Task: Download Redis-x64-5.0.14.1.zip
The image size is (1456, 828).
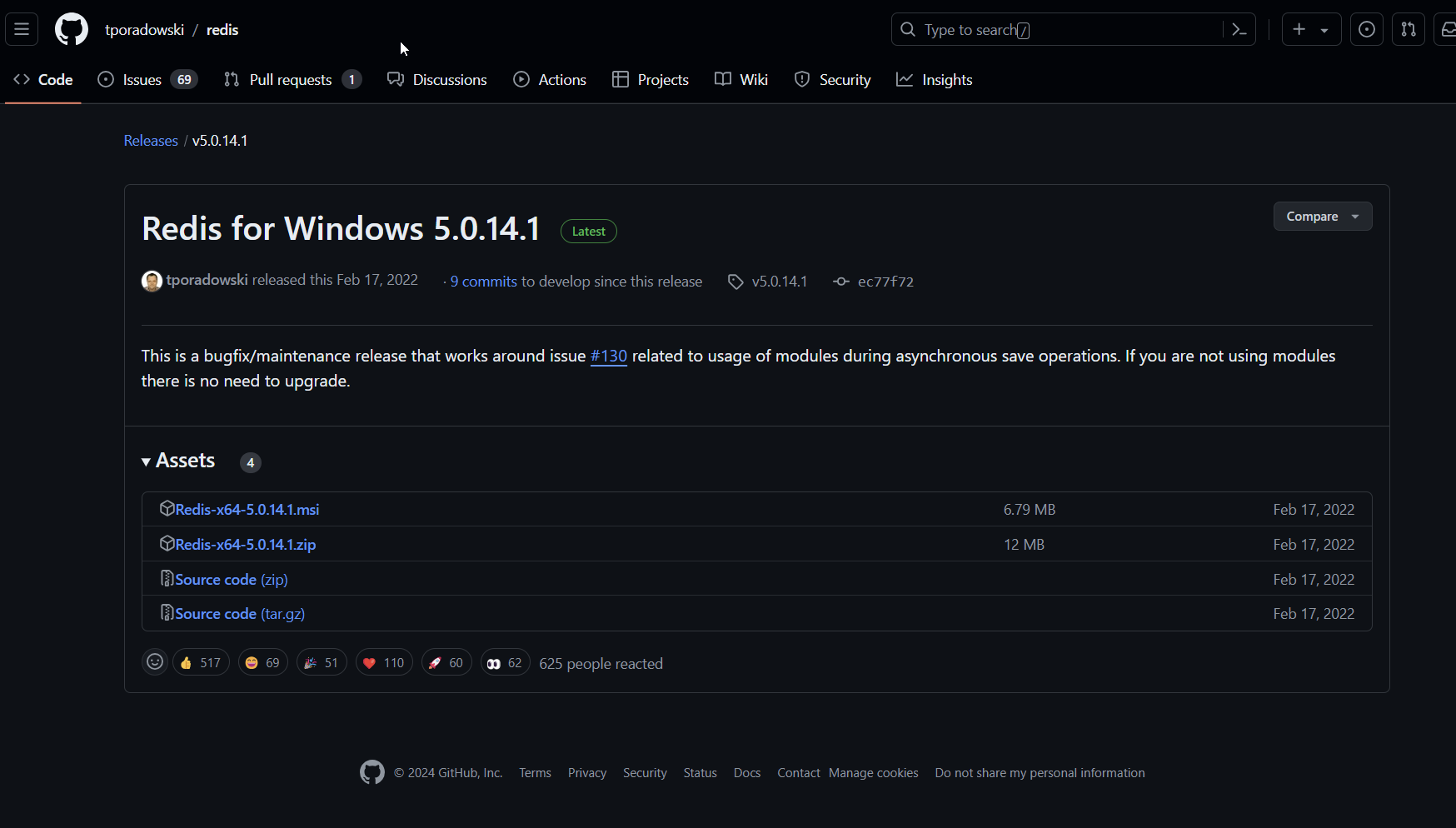Action: click(246, 545)
